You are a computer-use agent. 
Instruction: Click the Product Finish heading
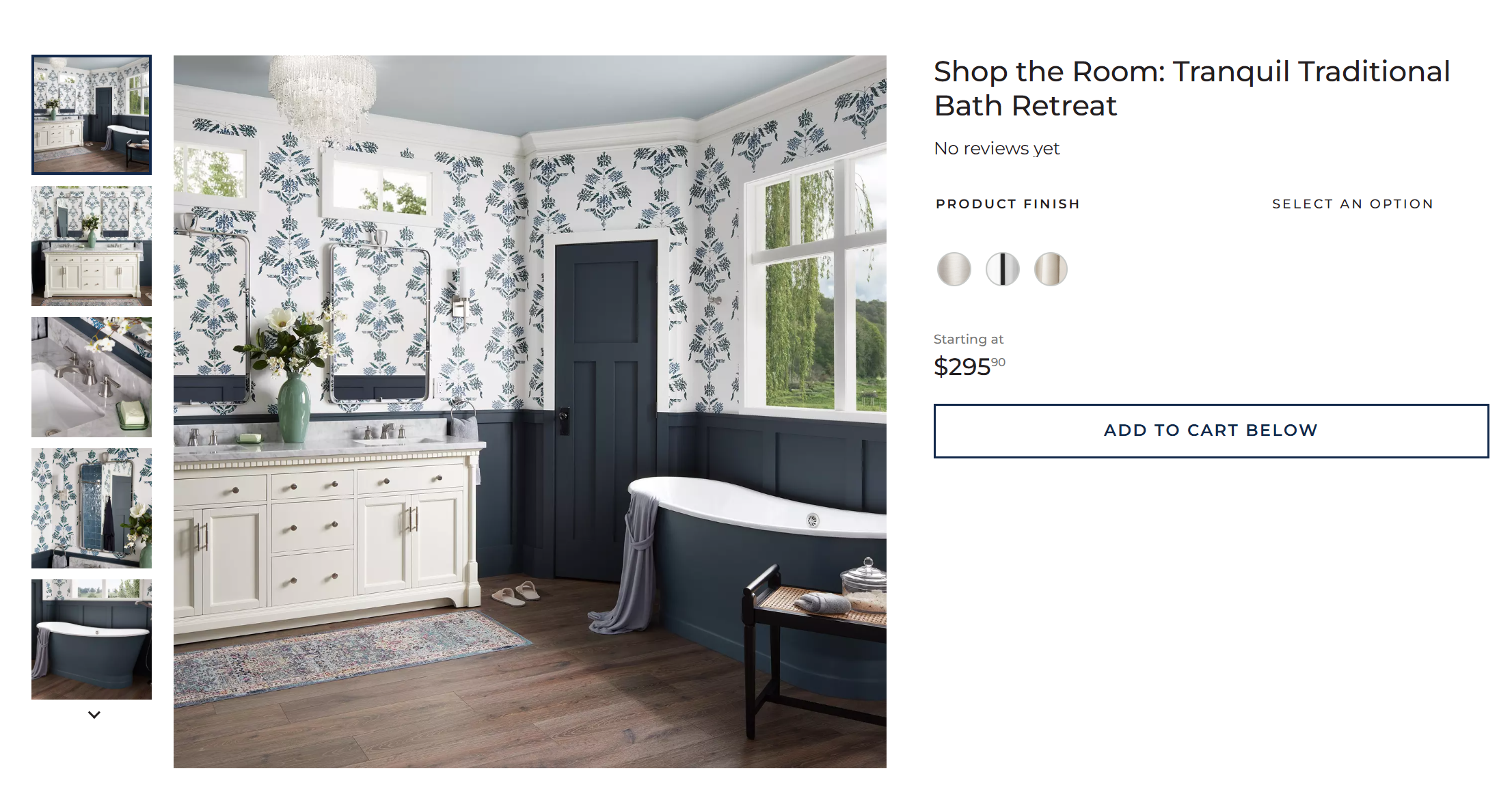(x=1008, y=204)
